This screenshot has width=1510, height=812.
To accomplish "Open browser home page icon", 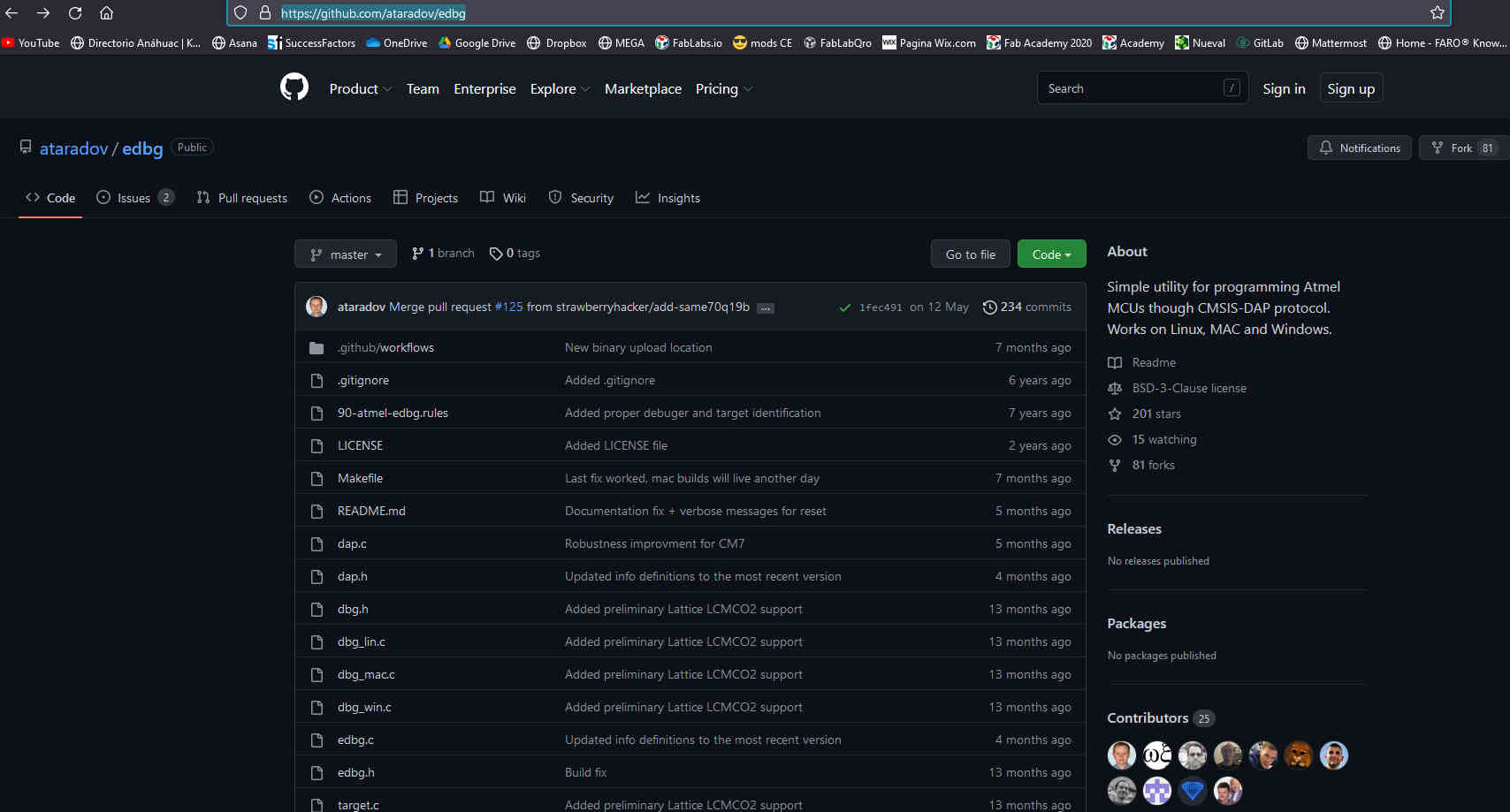I will (x=106, y=13).
